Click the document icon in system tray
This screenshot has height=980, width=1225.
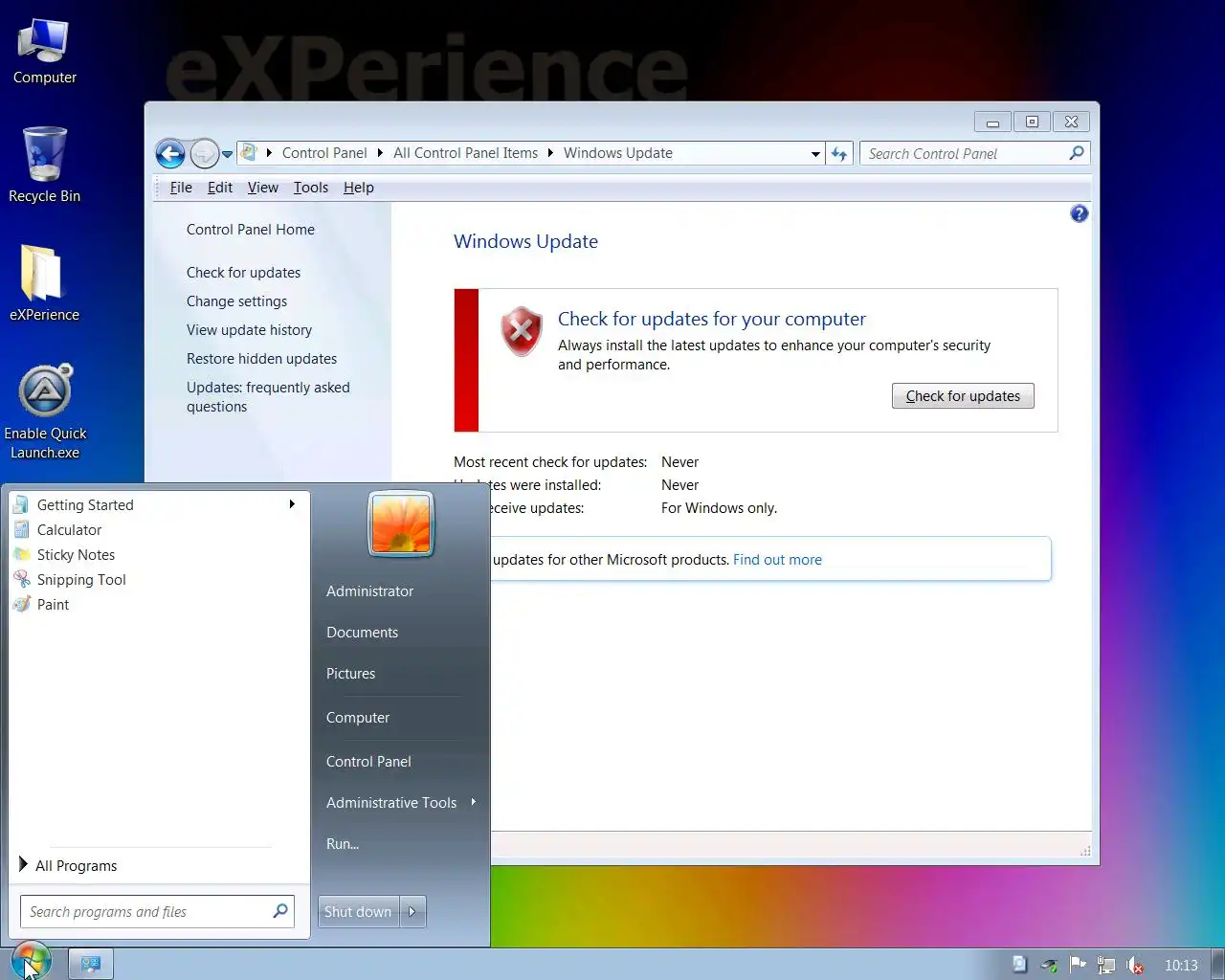click(1019, 965)
